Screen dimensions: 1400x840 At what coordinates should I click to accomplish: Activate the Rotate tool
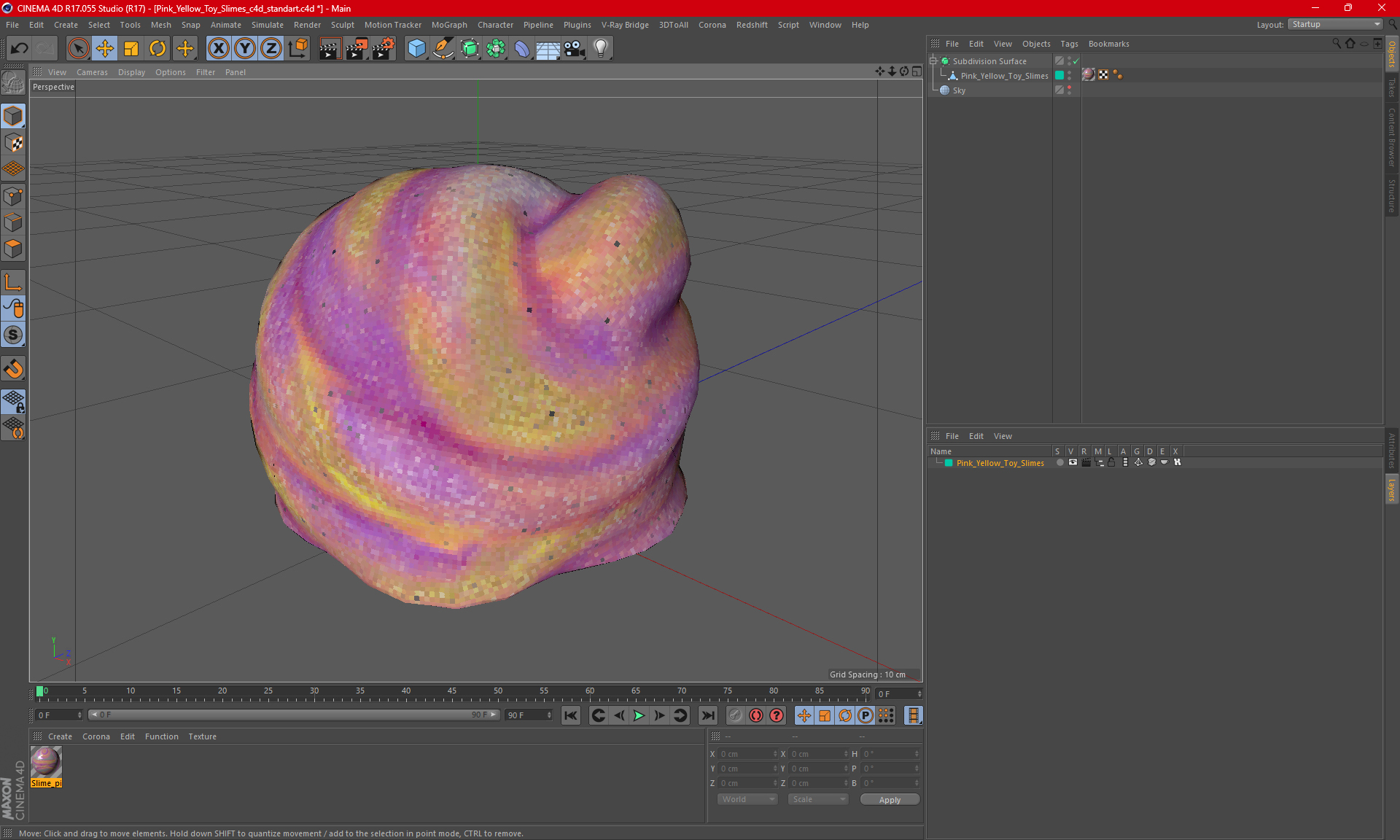[157, 48]
